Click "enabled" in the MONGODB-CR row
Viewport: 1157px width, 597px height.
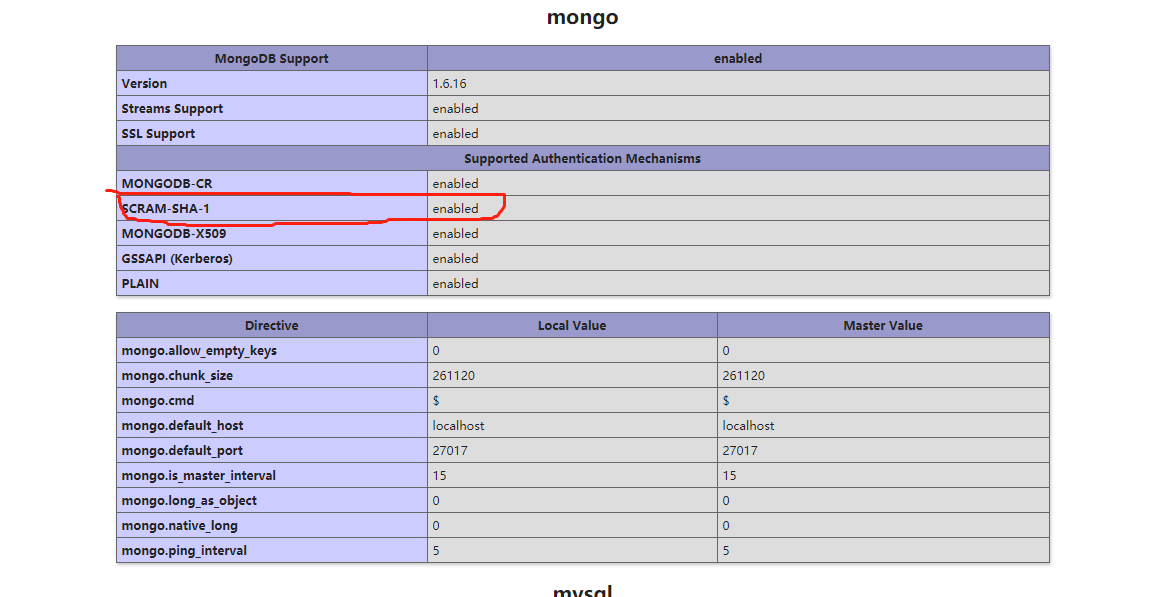(x=455, y=184)
